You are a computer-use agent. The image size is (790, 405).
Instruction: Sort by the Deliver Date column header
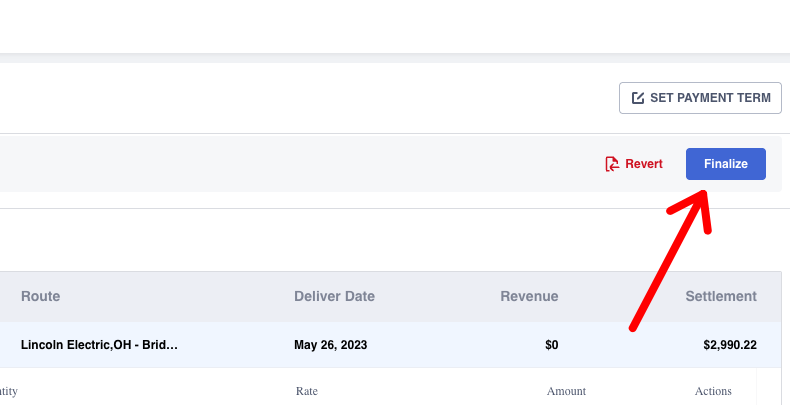point(334,296)
